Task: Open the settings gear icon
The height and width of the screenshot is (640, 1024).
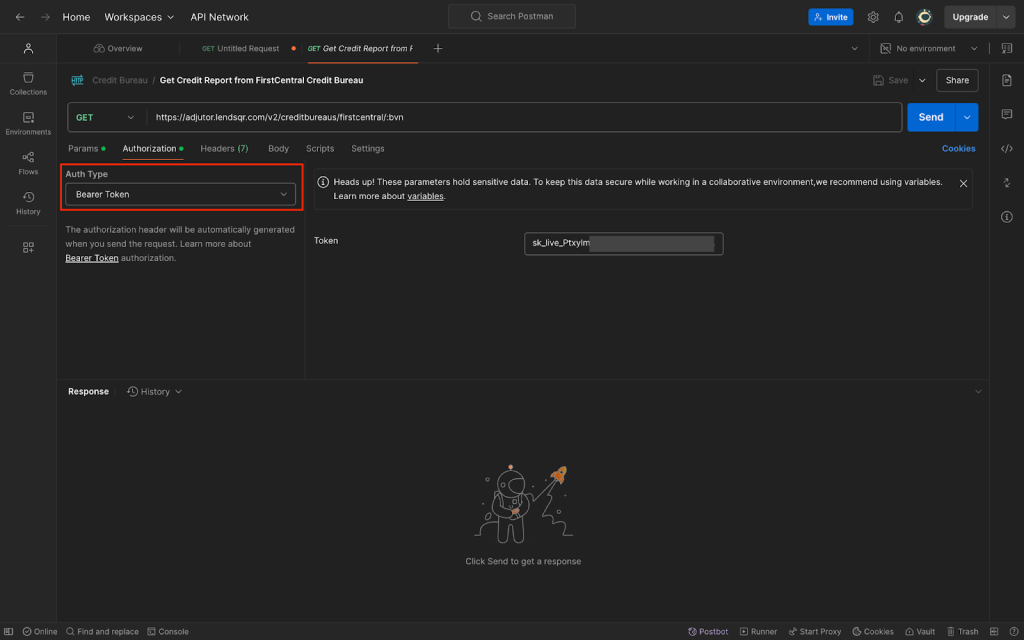Action: [x=873, y=17]
